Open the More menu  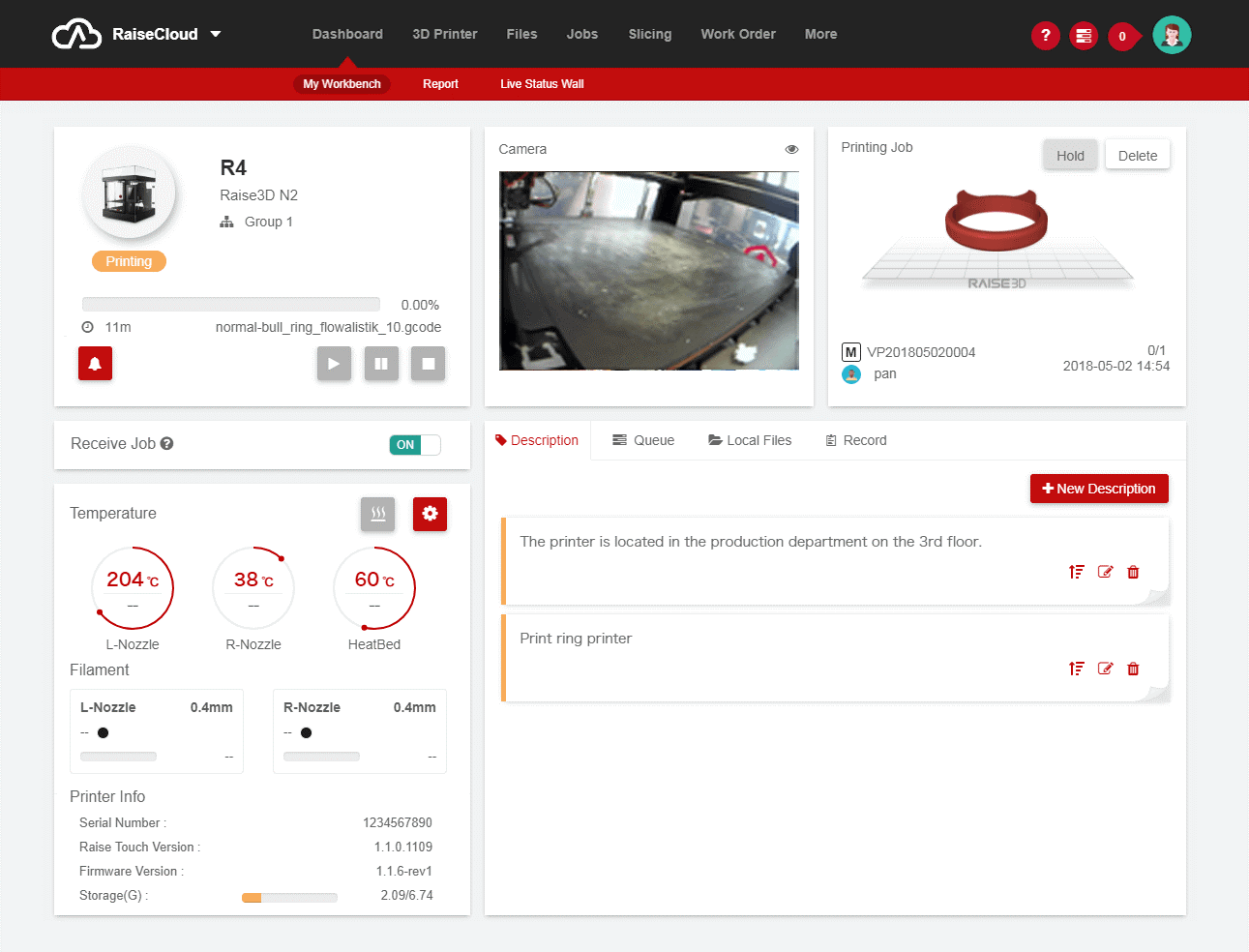point(820,34)
